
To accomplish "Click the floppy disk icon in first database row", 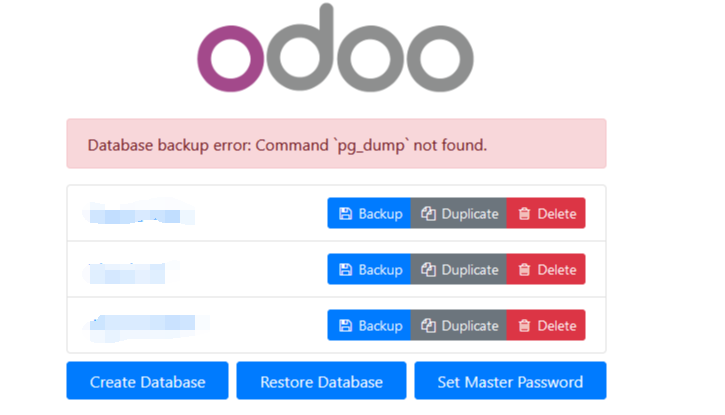I will click(345, 213).
